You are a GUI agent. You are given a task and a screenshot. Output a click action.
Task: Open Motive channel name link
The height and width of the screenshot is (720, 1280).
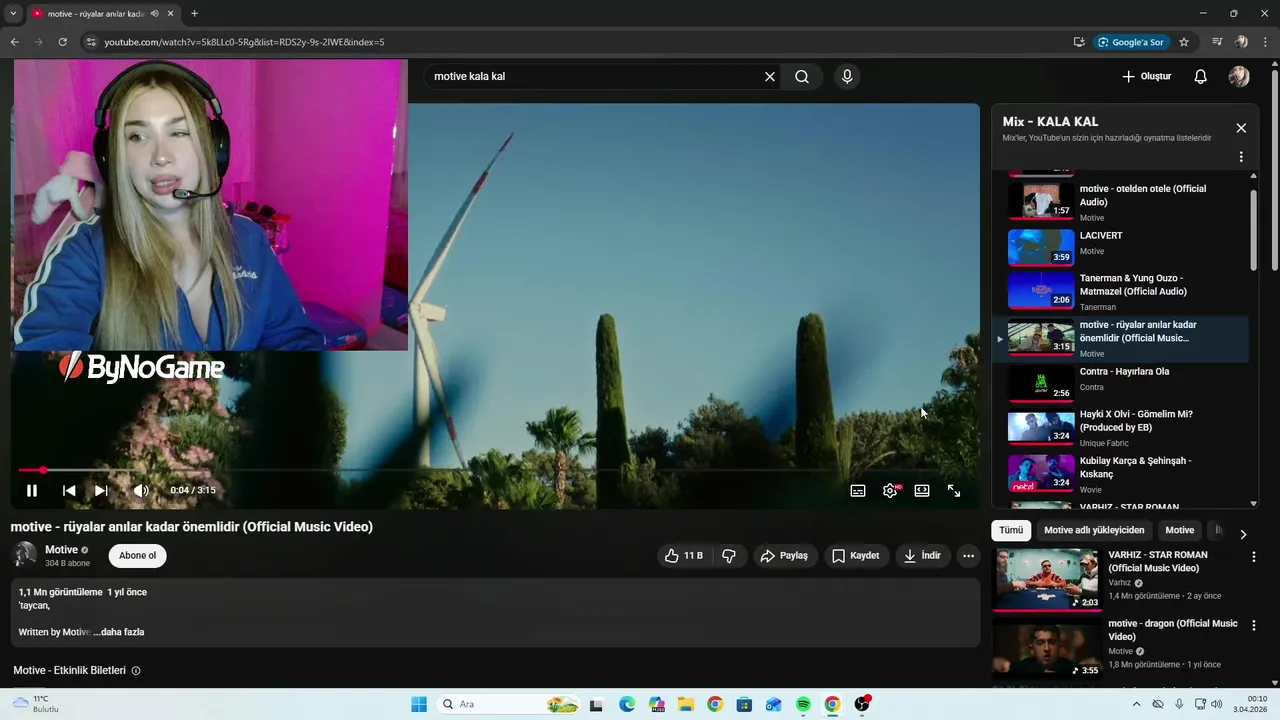pyautogui.click(x=61, y=550)
